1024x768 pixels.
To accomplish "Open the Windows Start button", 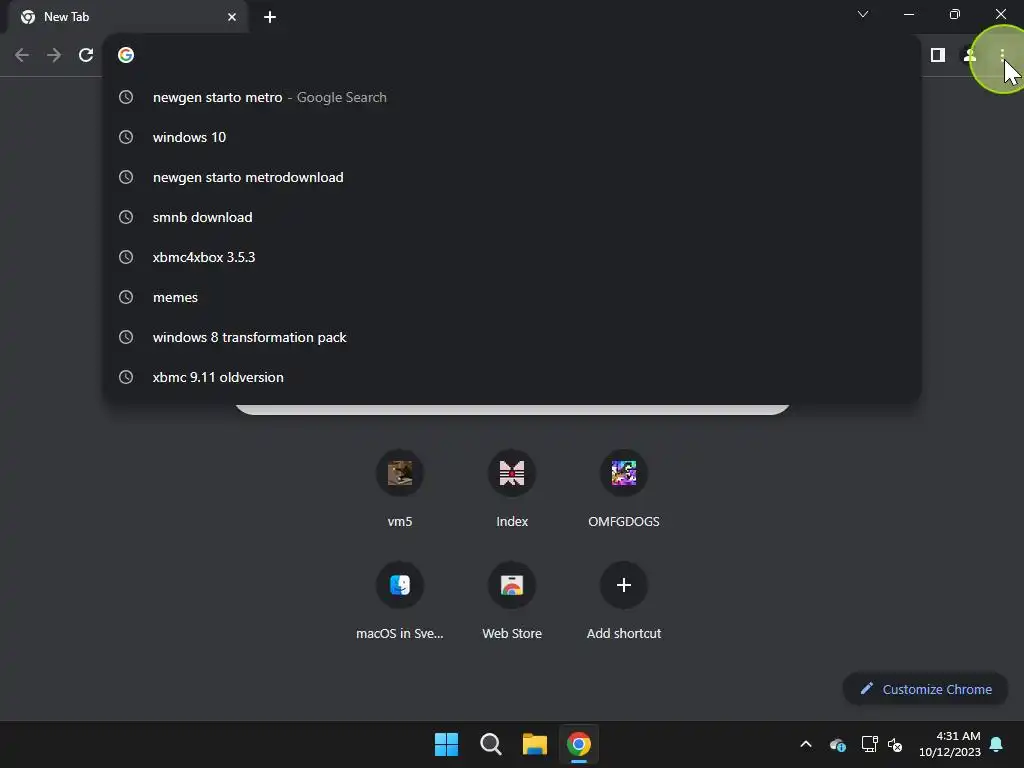I will (x=447, y=744).
